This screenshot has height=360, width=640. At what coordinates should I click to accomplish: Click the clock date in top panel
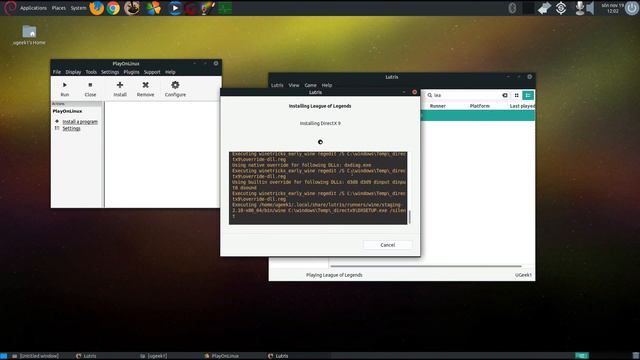pyautogui.click(x=613, y=8)
